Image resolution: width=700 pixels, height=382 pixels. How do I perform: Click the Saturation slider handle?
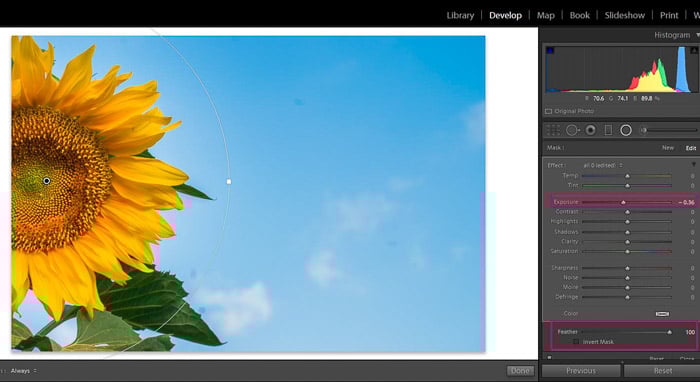coord(627,252)
